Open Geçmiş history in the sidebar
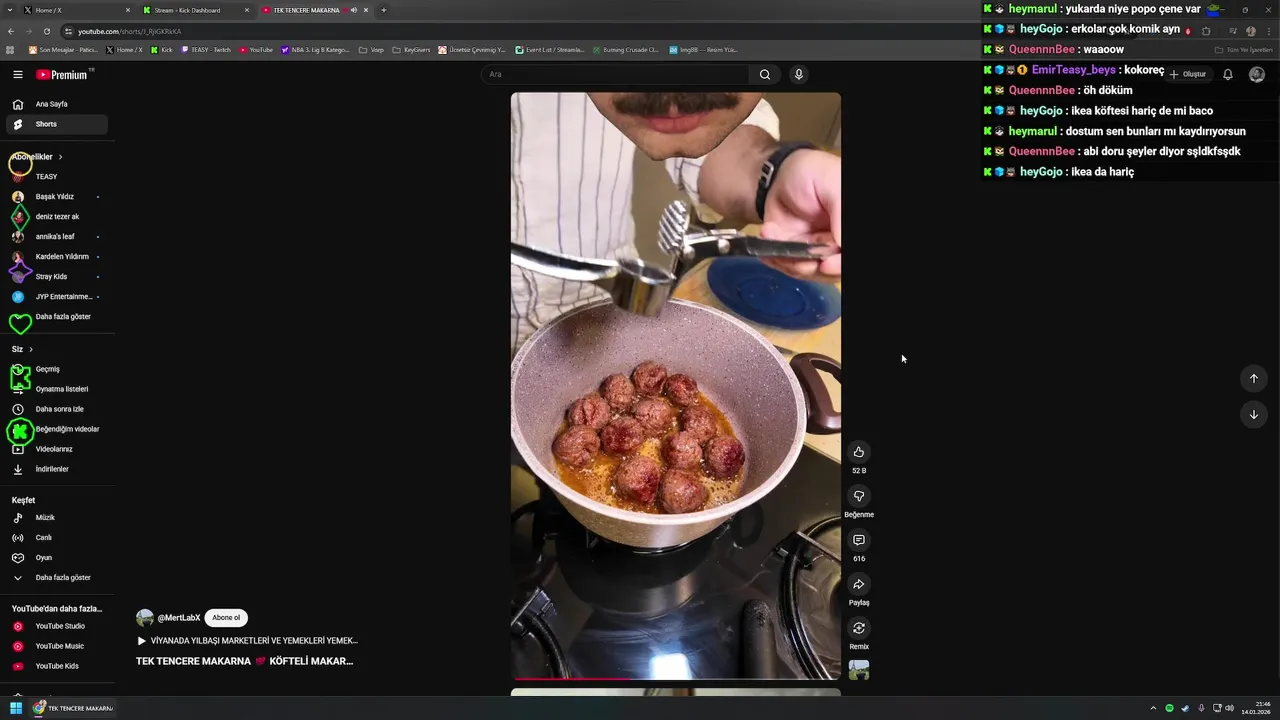This screenshot has width=1280, height=720. tap(57, 369)
